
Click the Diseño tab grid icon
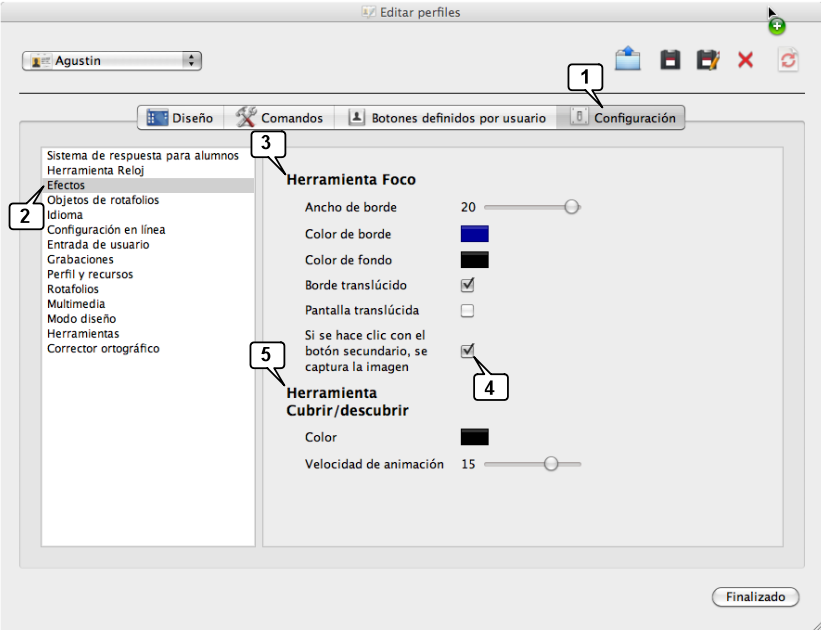pos(157,118)
